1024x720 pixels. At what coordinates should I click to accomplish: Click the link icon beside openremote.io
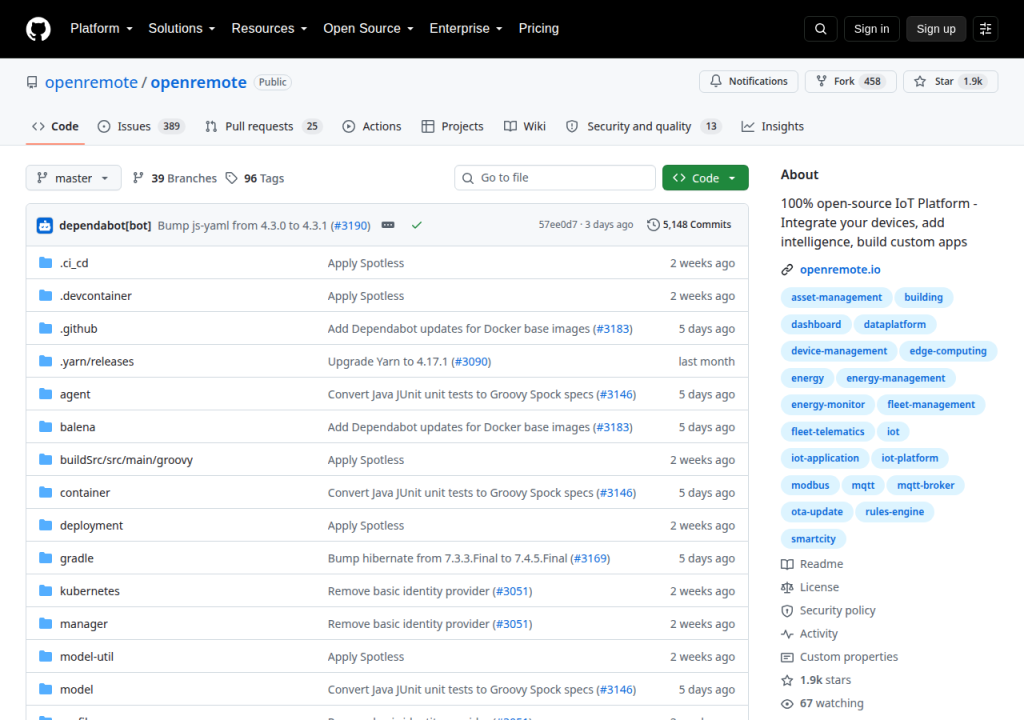point(787,270)
